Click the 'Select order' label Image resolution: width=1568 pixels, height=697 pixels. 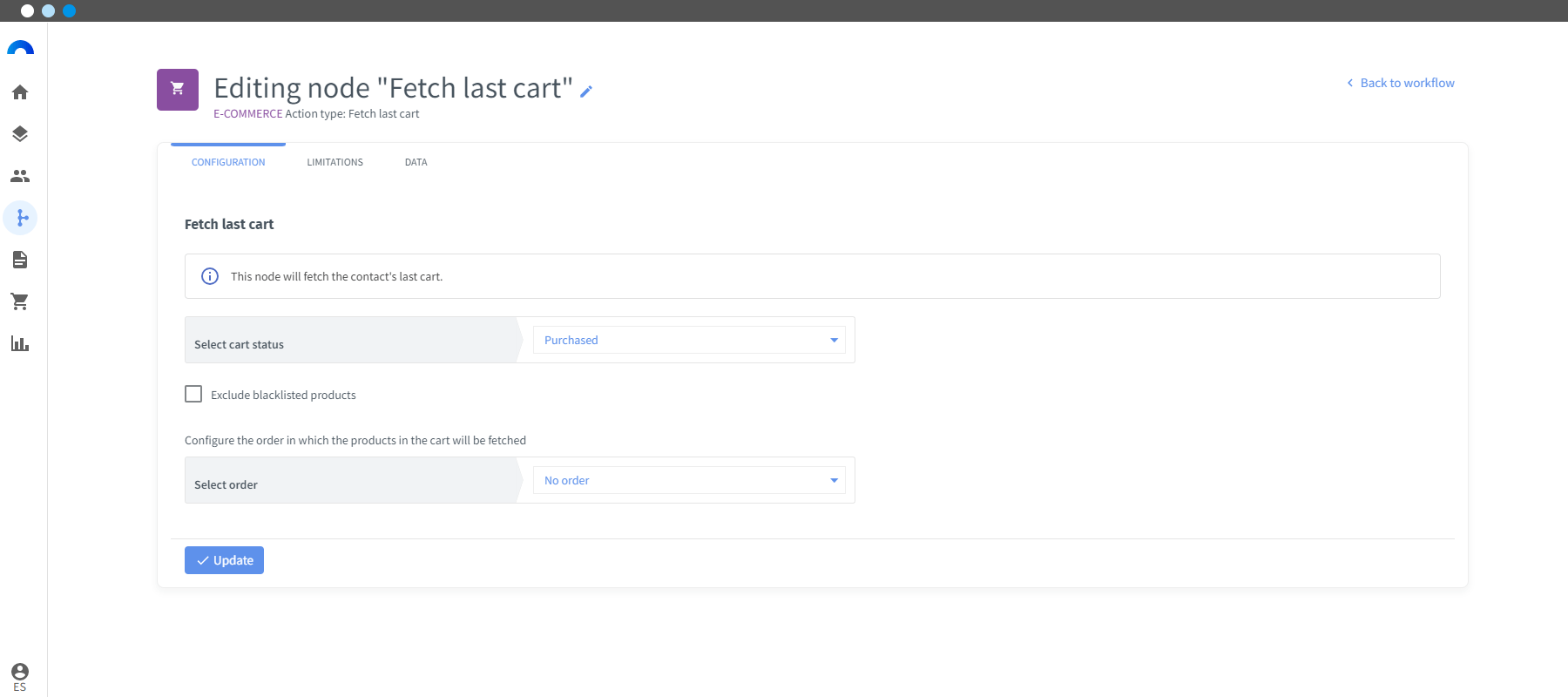(x=226, y=484)
